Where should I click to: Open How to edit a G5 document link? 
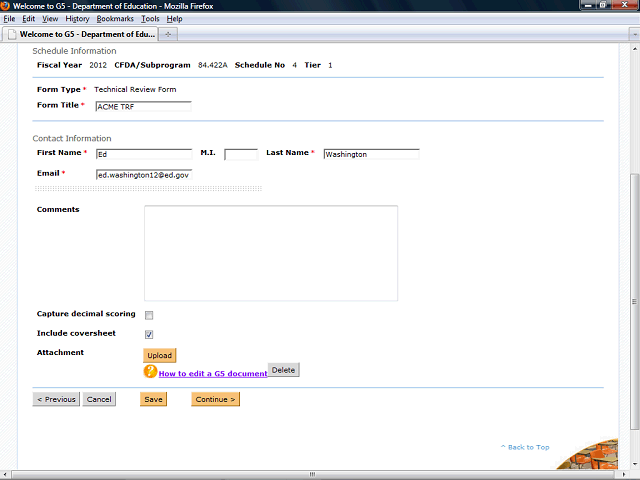[x=212, y=373]
